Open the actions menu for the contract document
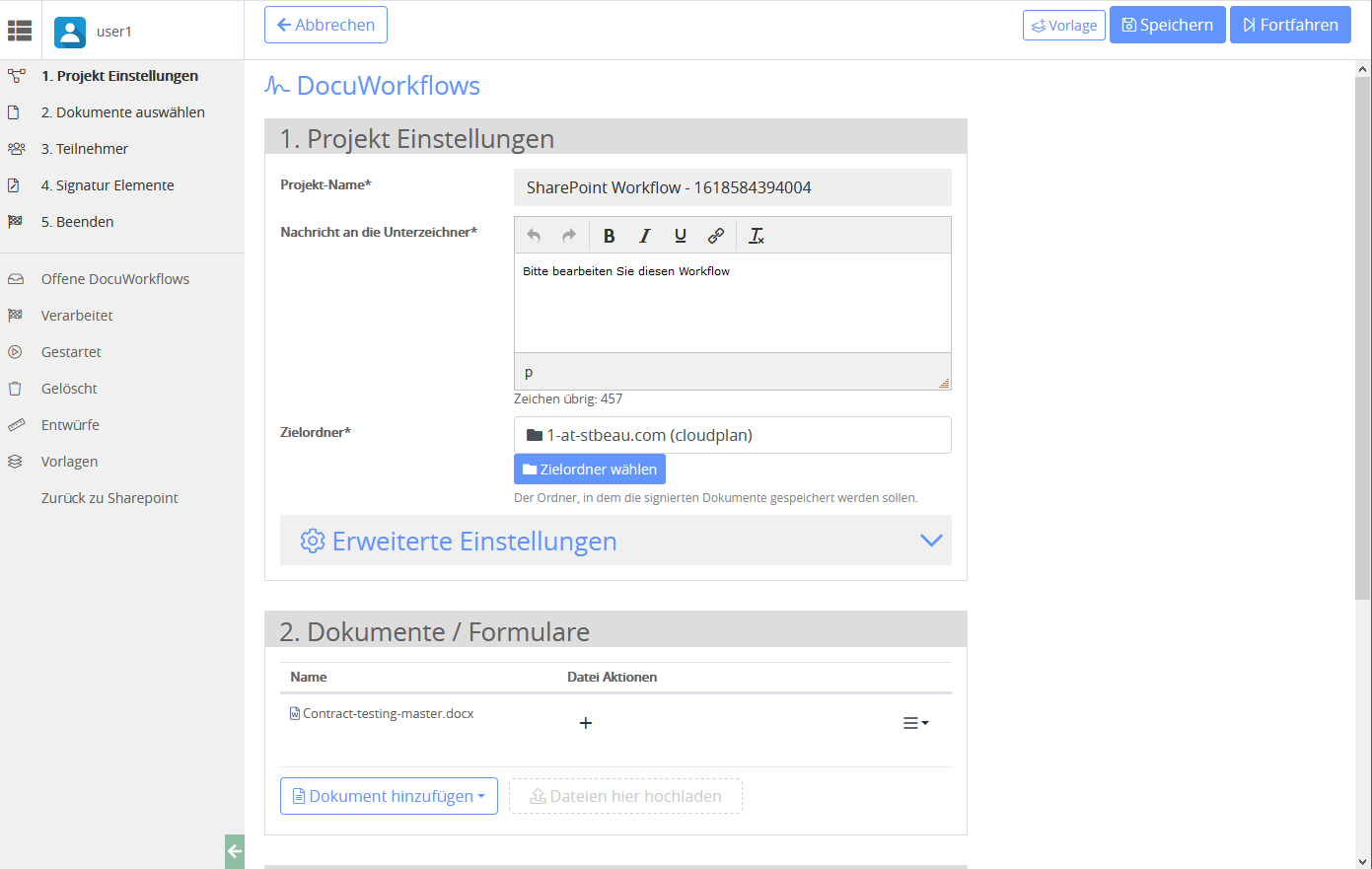Viewport: 1372px width, 869px height. click(914, 722)
